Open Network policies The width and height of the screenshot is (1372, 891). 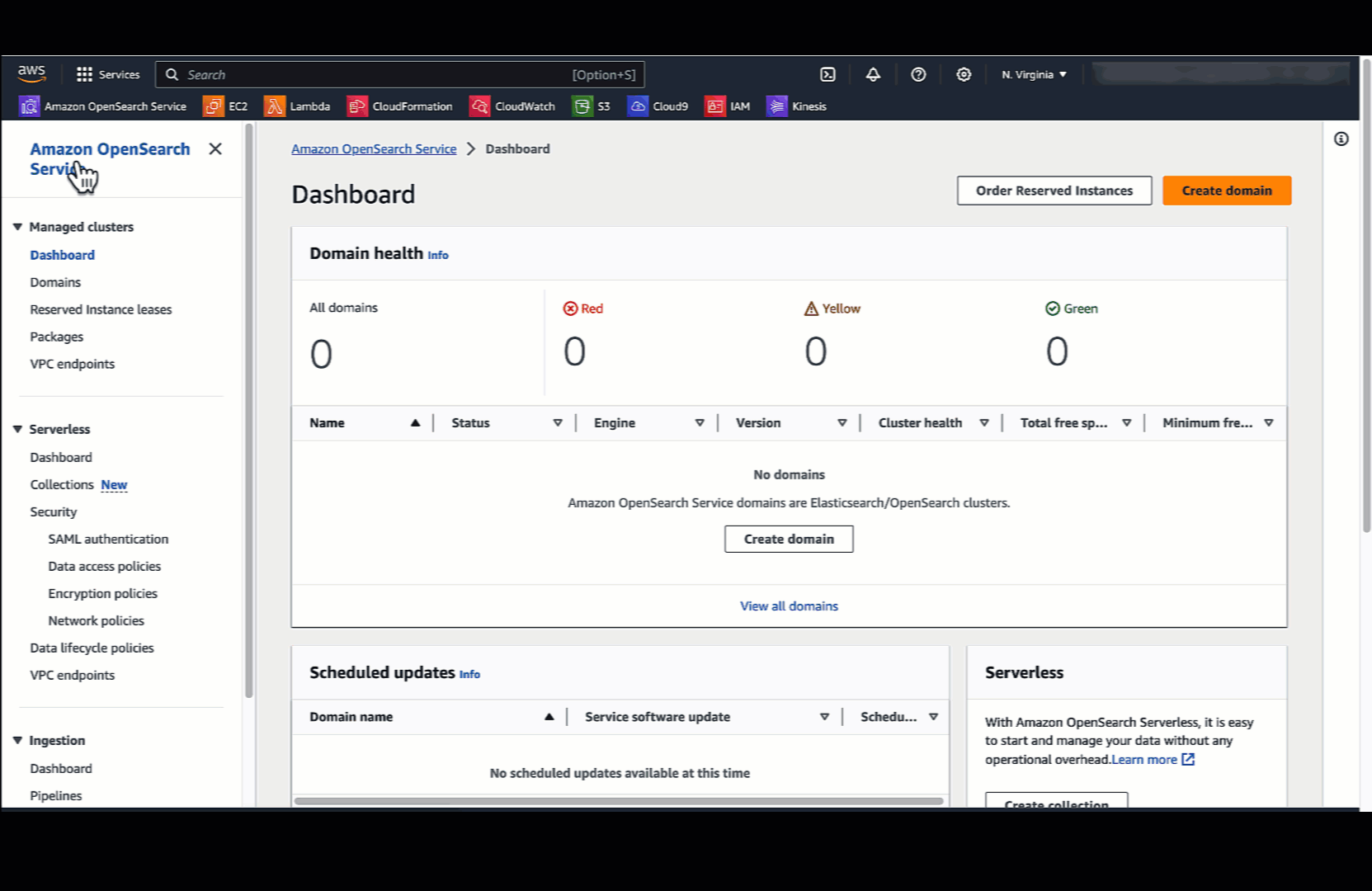coord(97,620)
